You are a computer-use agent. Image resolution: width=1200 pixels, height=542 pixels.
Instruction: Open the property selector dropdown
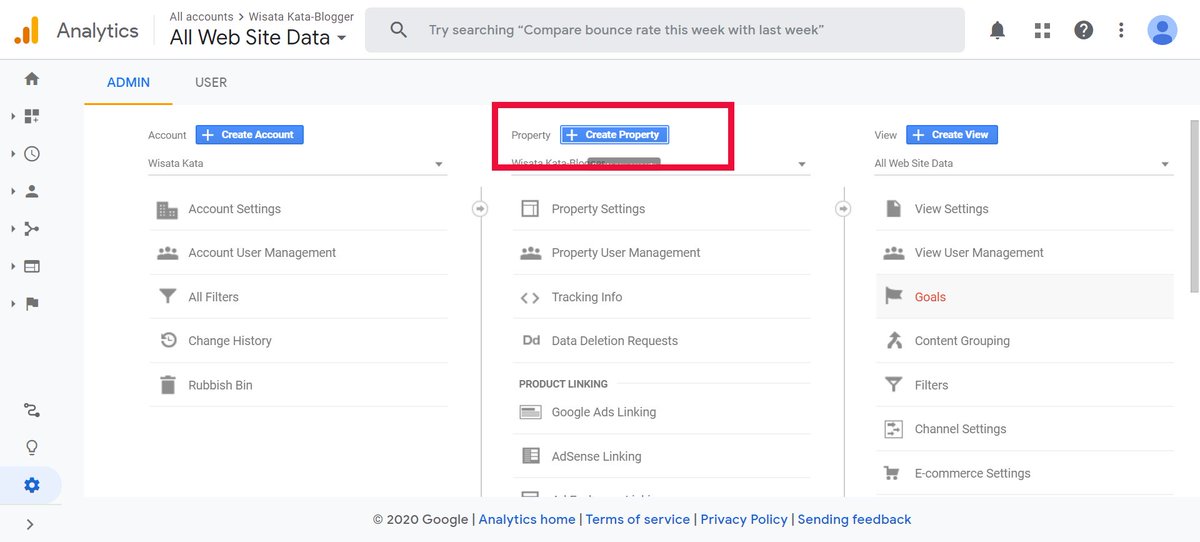(660, 163)
